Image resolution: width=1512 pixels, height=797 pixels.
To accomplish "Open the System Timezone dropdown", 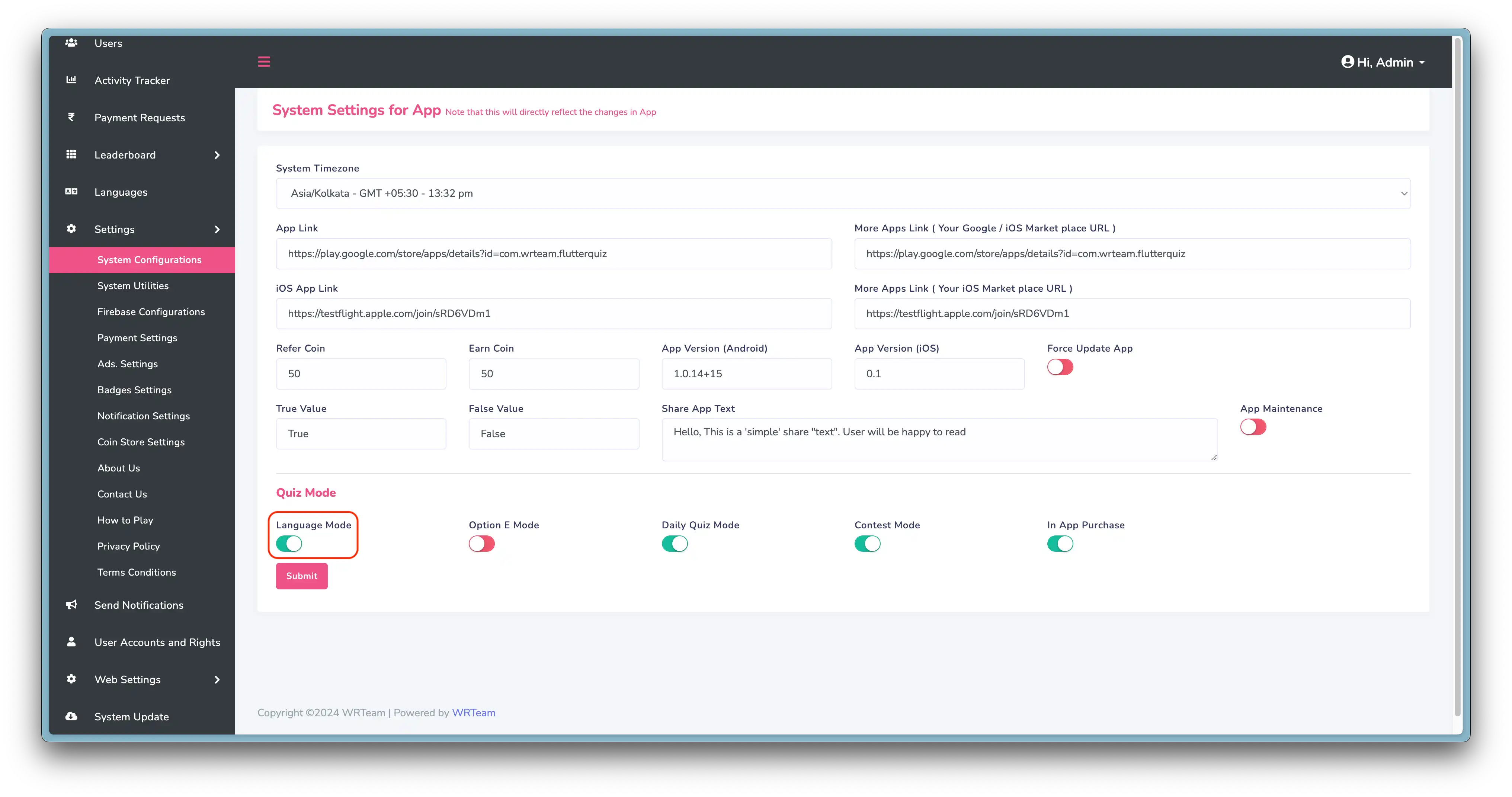I will coord(842,193).
